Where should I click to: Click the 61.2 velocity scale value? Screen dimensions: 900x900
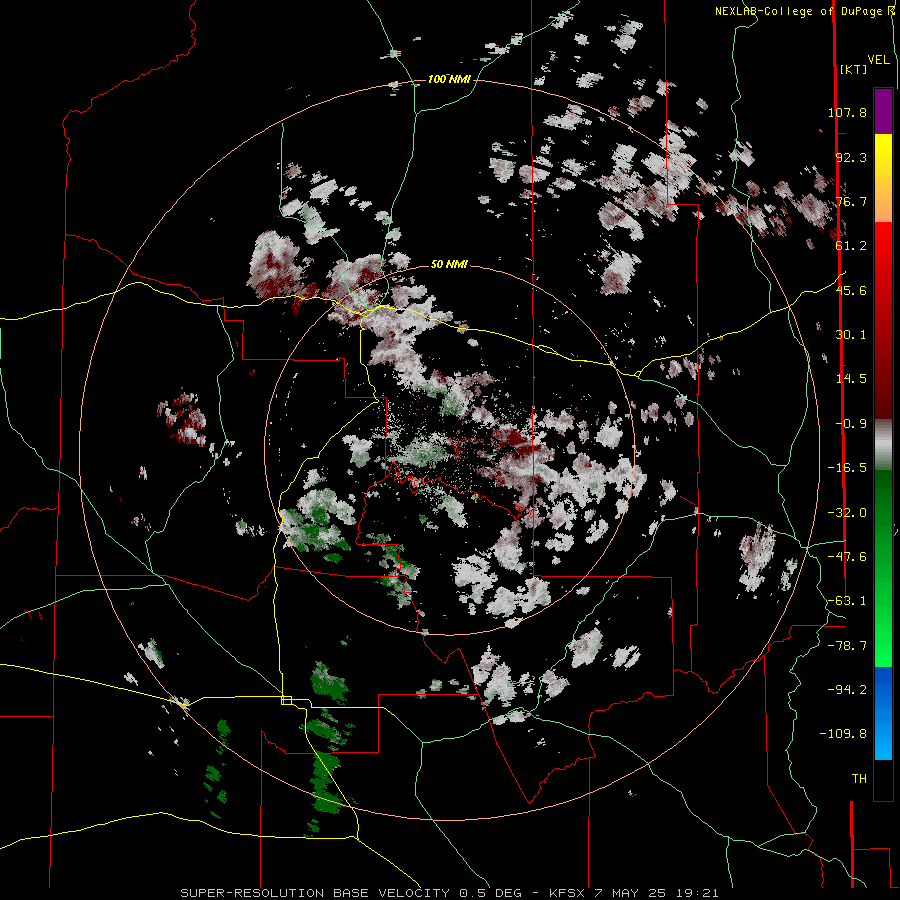[851, 246]
